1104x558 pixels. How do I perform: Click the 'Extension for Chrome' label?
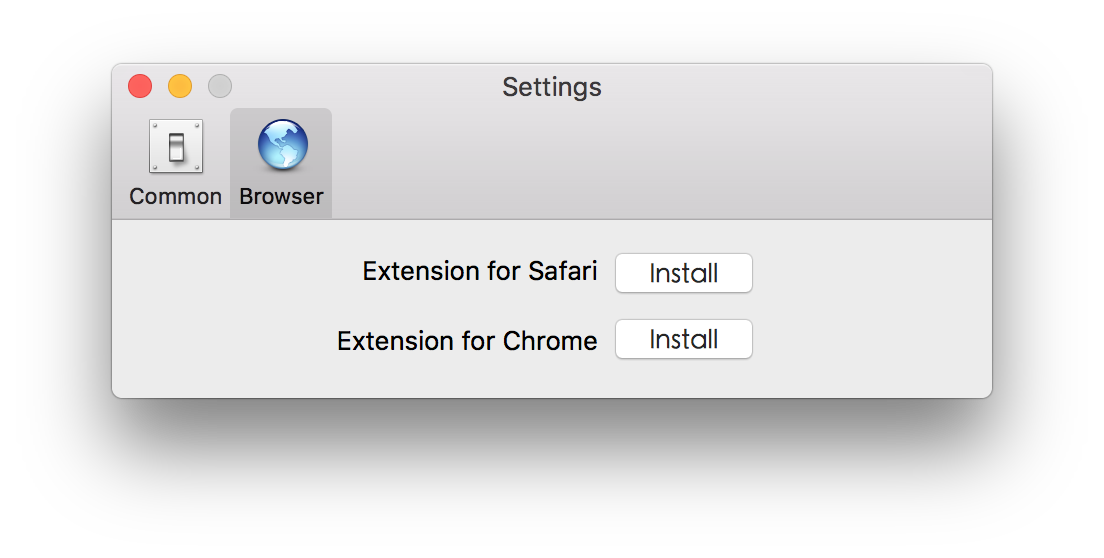[x=467, y=341]
